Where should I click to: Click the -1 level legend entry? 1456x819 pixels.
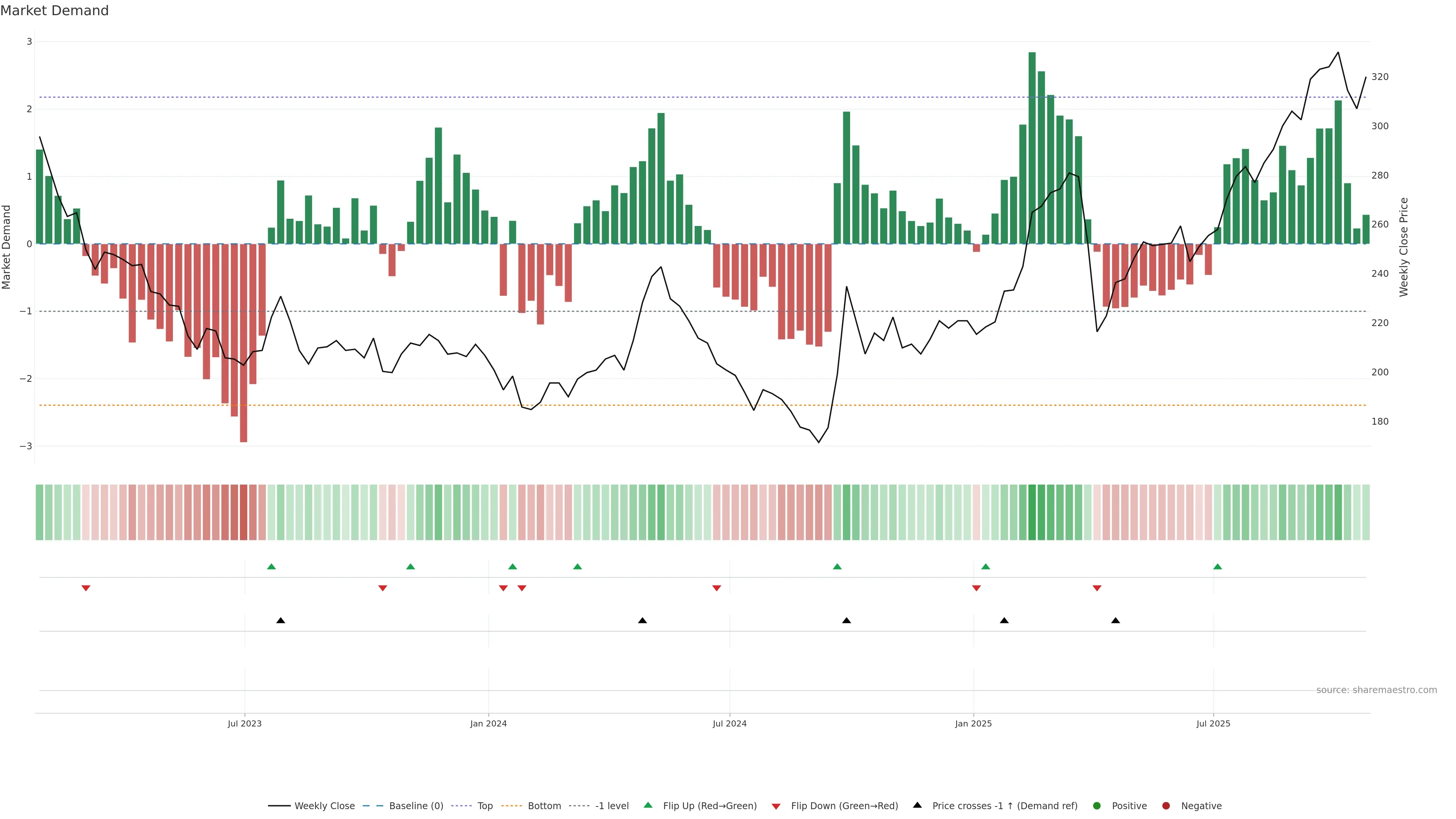point(612,805)
